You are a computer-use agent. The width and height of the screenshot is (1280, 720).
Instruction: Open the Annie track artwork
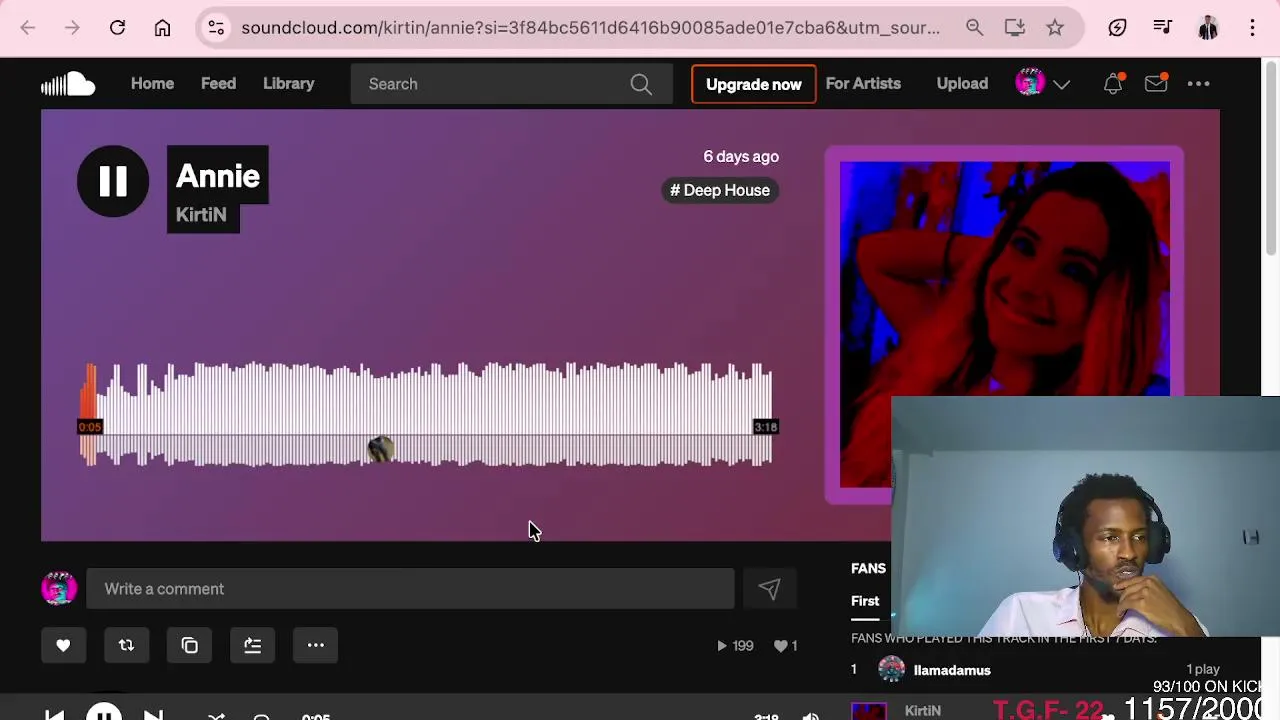1004,324
